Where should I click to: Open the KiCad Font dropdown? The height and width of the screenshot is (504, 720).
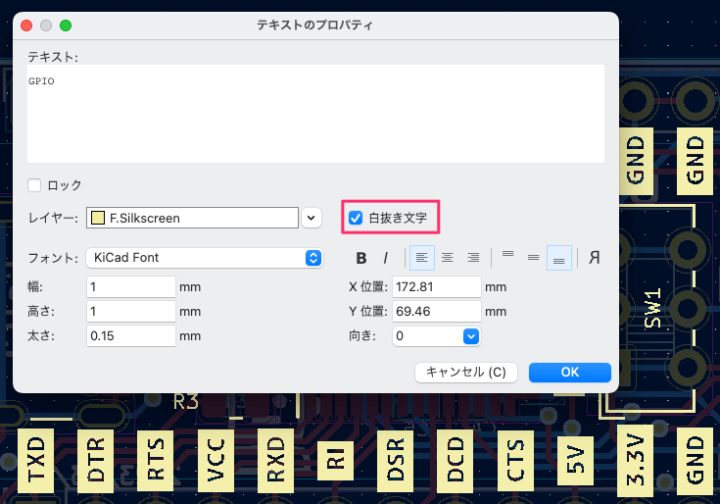click(x=313, y=258)
